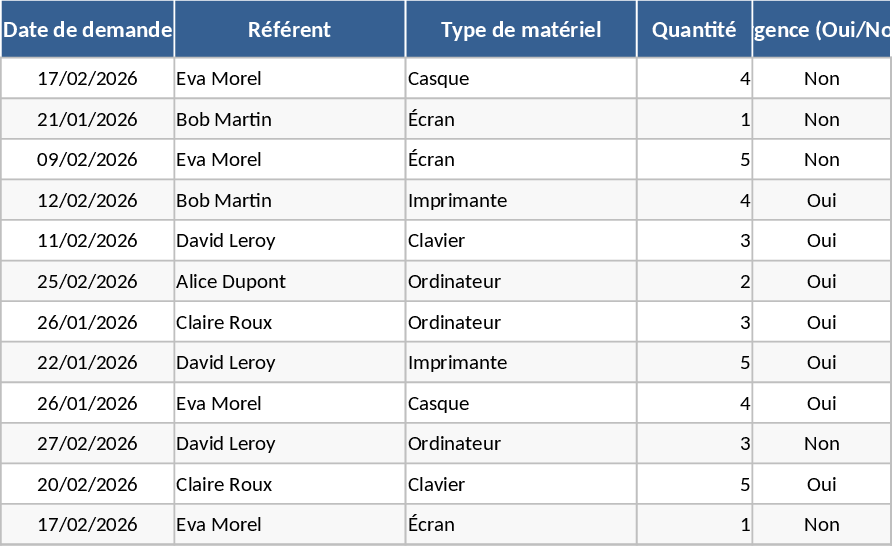
Task: Click the date cell 22/01/2026
Action: 87,363
